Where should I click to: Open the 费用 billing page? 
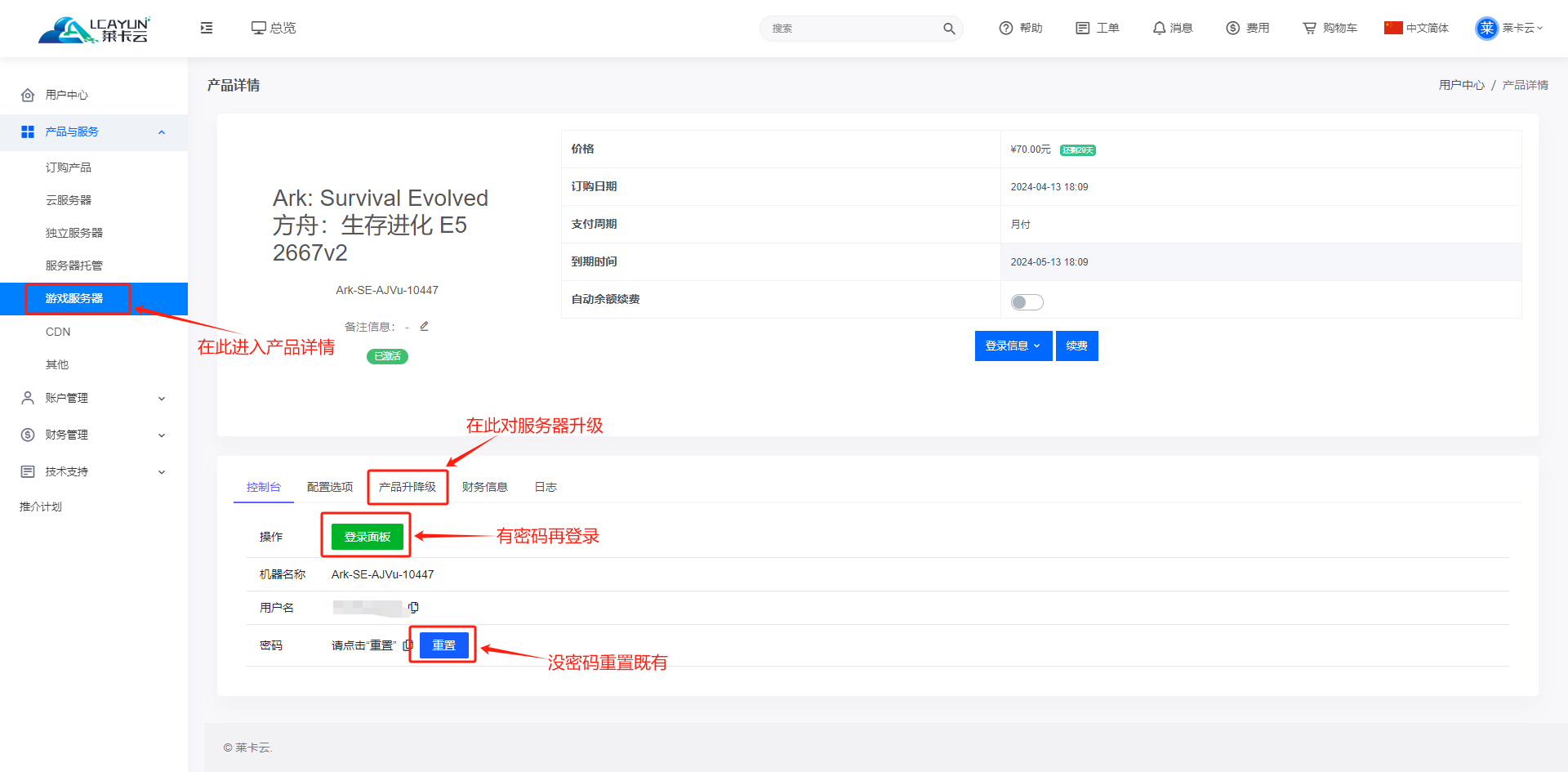(x=1248, y=28)
